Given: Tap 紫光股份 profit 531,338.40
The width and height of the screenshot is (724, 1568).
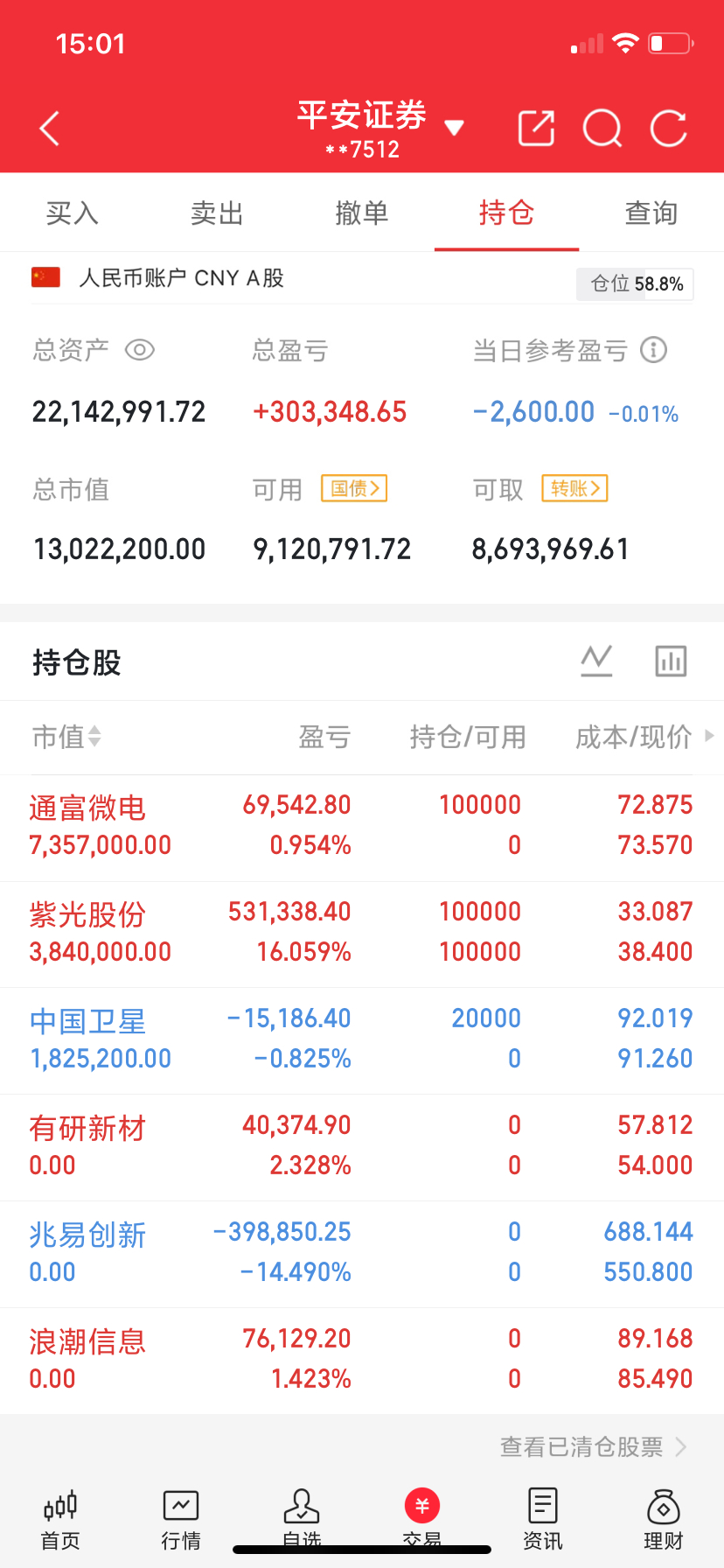Looking at the screenshot, I should (x=289, y=912).
